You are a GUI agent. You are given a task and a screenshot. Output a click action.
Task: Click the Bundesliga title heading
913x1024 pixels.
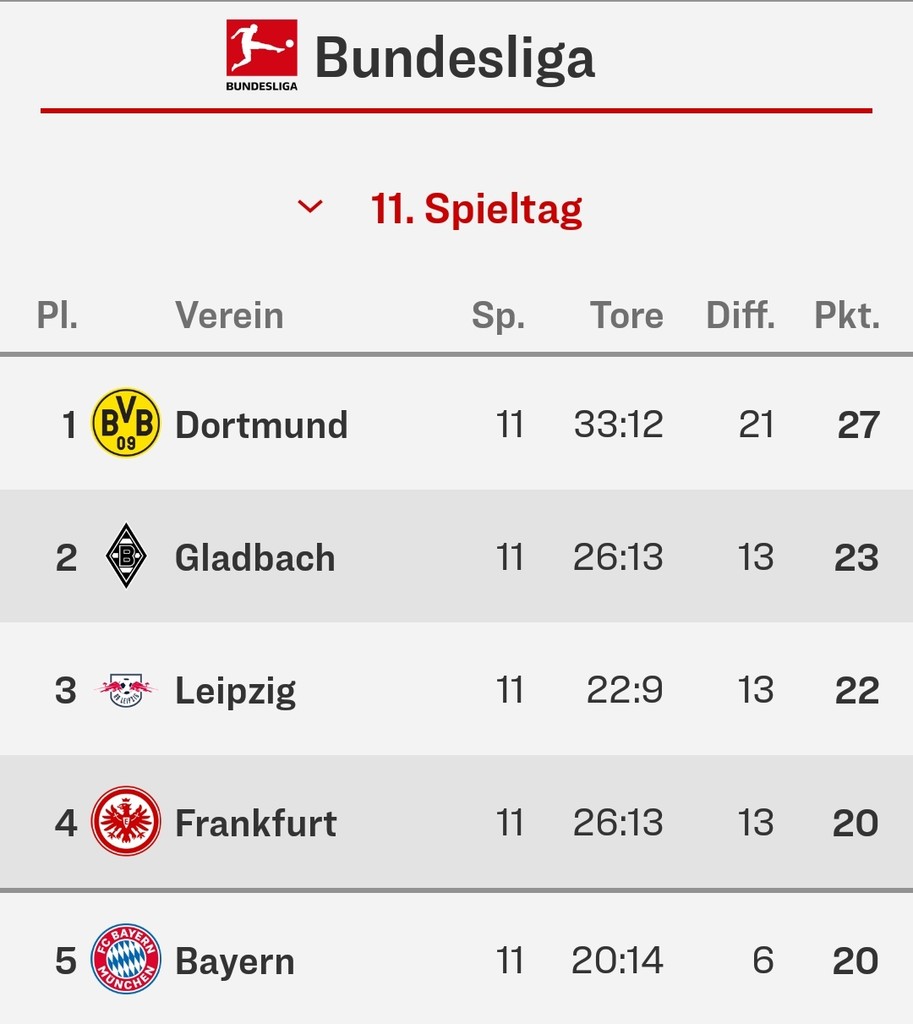[455, 57]
